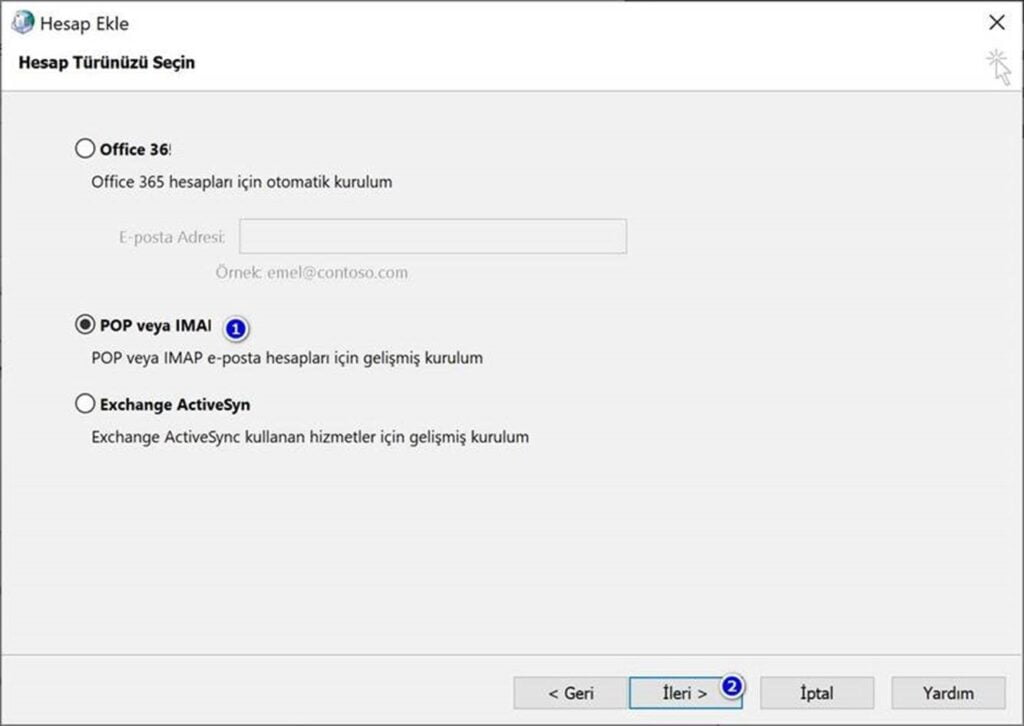Cancel the wizard with İptal

tap(816, 693)
